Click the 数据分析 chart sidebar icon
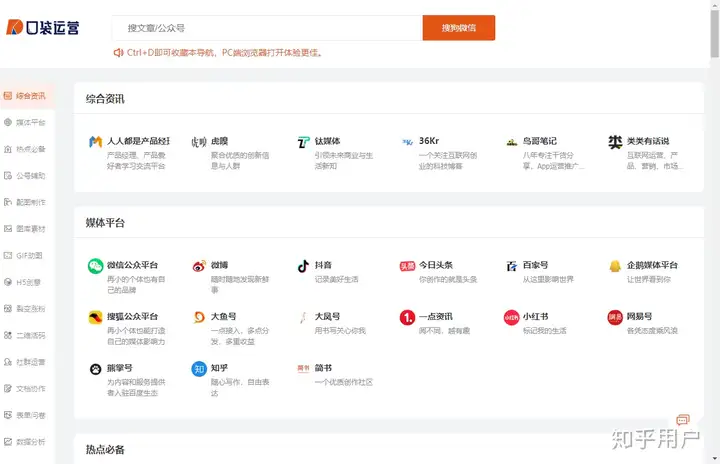 pyautogui.click(x=8, y=442)
